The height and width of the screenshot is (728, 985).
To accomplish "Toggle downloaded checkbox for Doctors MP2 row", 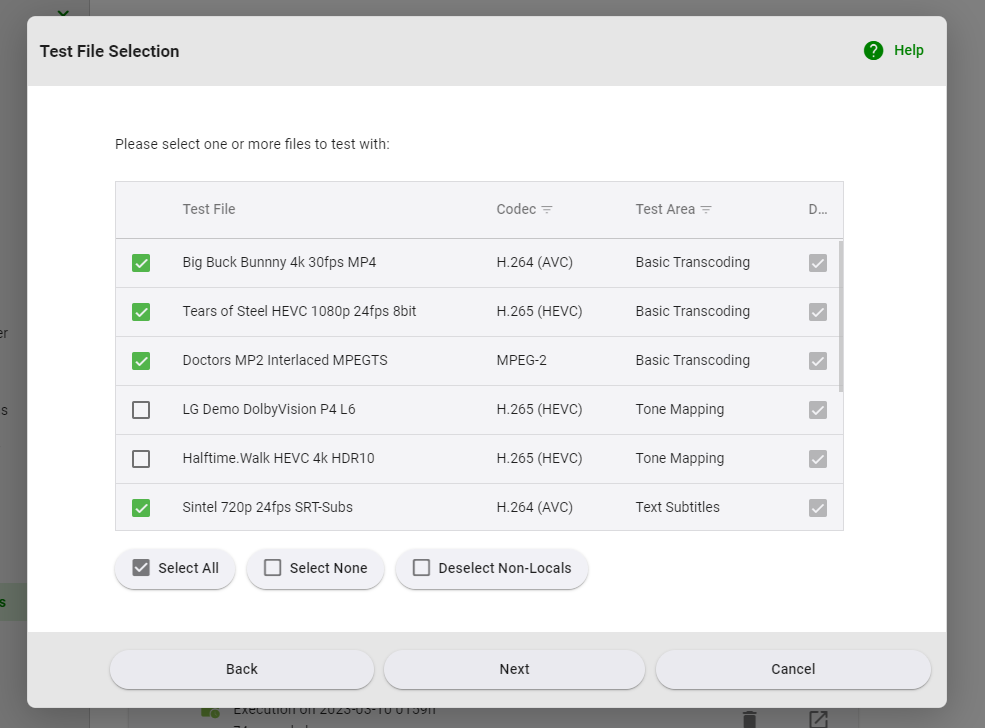I will point(817,361).
